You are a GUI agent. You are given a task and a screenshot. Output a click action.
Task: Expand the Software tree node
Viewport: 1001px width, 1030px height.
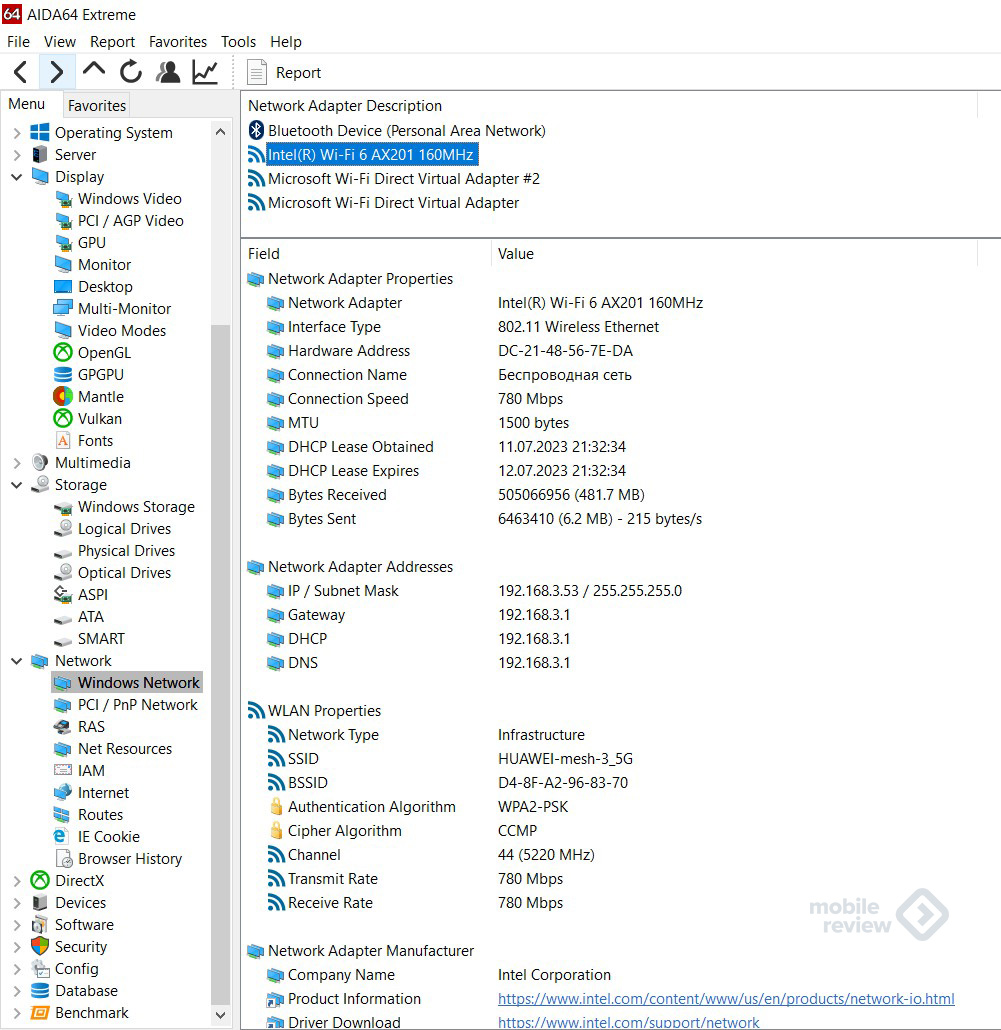click(17, 925)
